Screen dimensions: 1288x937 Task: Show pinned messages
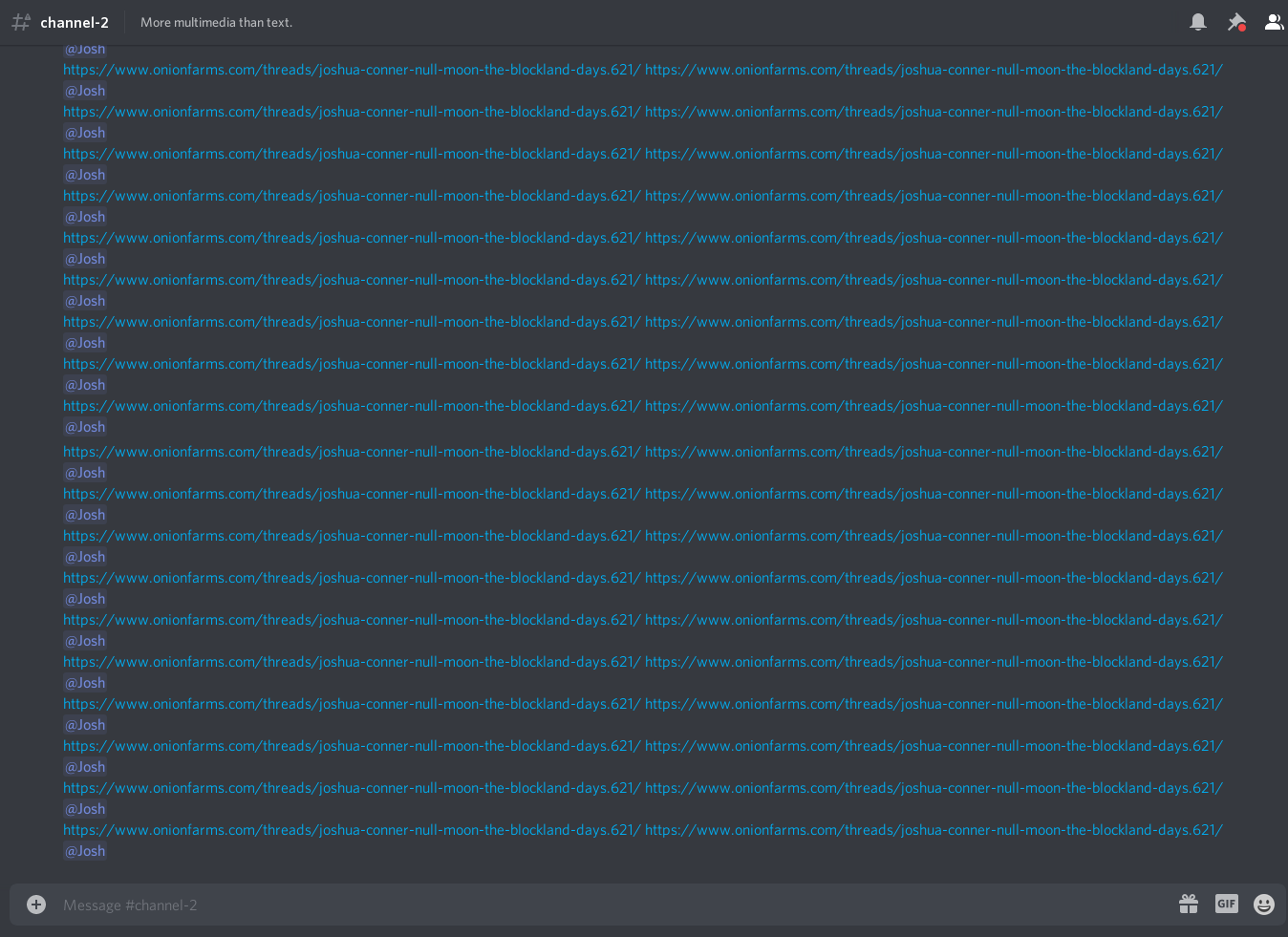coord(1236,22)
